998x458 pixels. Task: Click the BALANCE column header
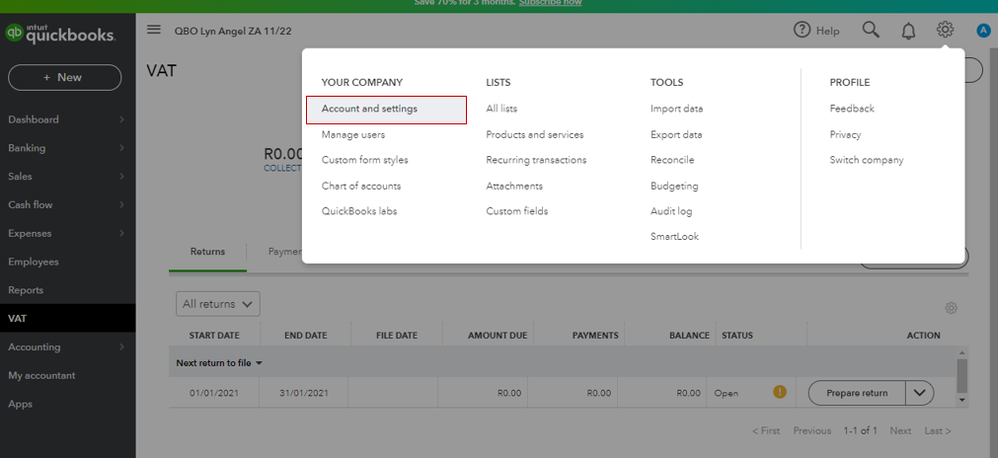(689, 335)
